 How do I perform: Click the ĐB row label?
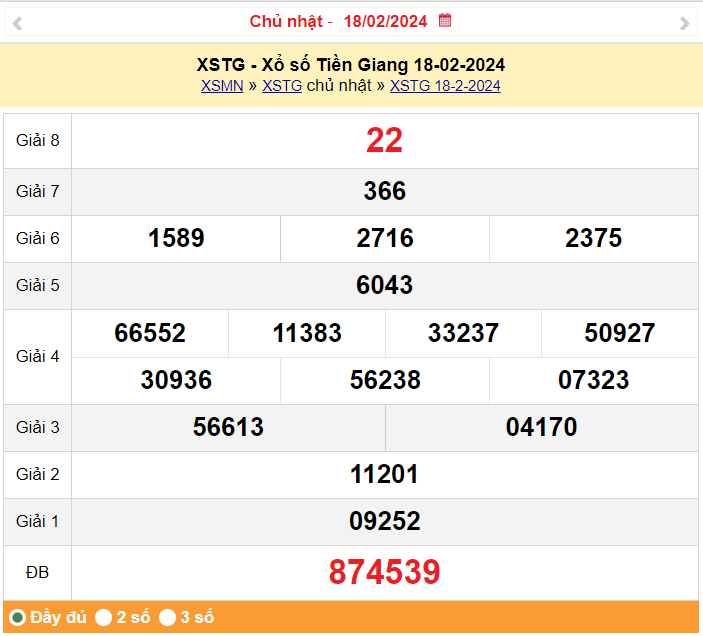tap(37, 572)
